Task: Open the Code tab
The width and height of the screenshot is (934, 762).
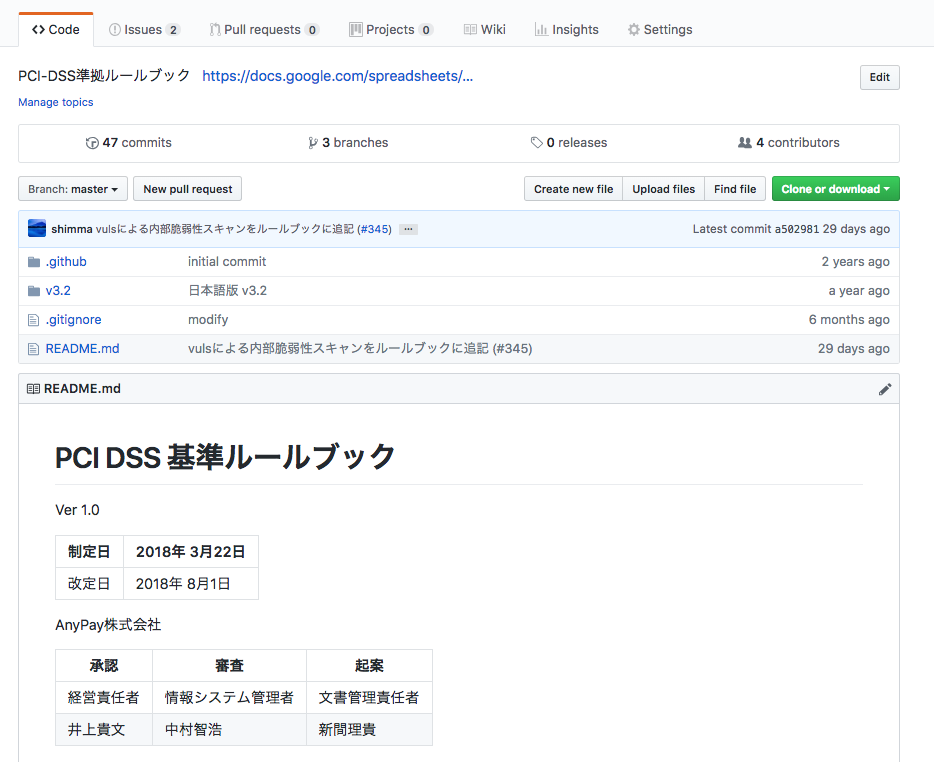Action: click(55, 30)
